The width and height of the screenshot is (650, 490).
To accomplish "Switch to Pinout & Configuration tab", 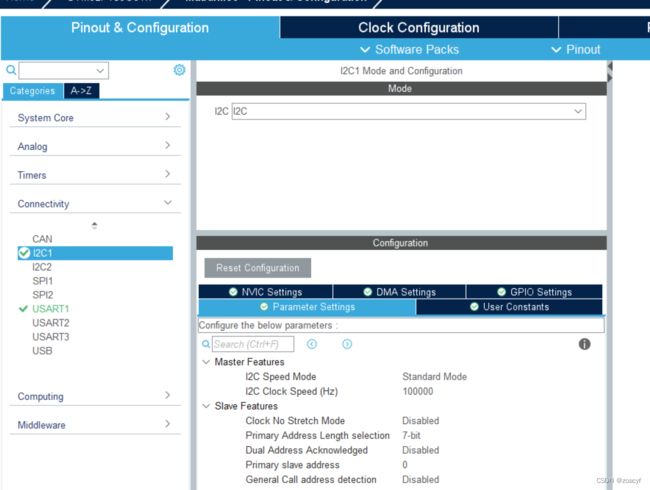I will tap(140, 28).
